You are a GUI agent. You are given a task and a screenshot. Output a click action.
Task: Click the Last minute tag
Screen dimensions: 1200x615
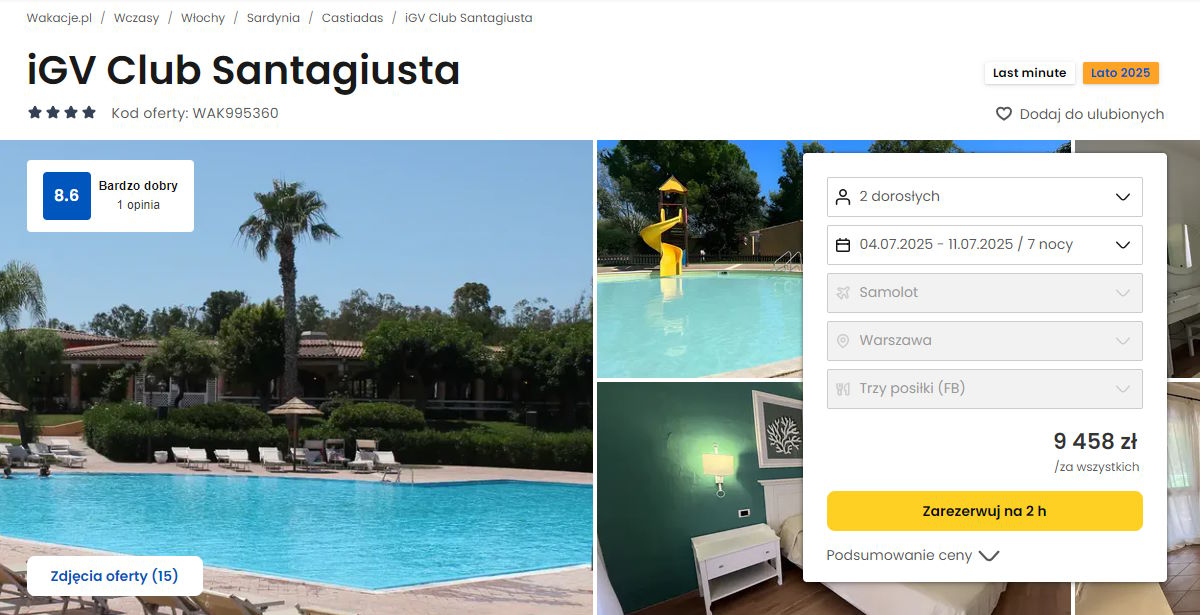(1030, 73)
